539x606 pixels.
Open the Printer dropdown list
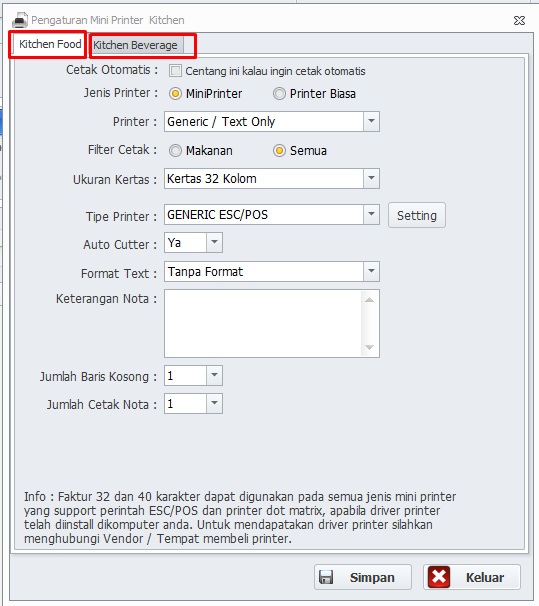pyautogui.click(x=371, y=121)
